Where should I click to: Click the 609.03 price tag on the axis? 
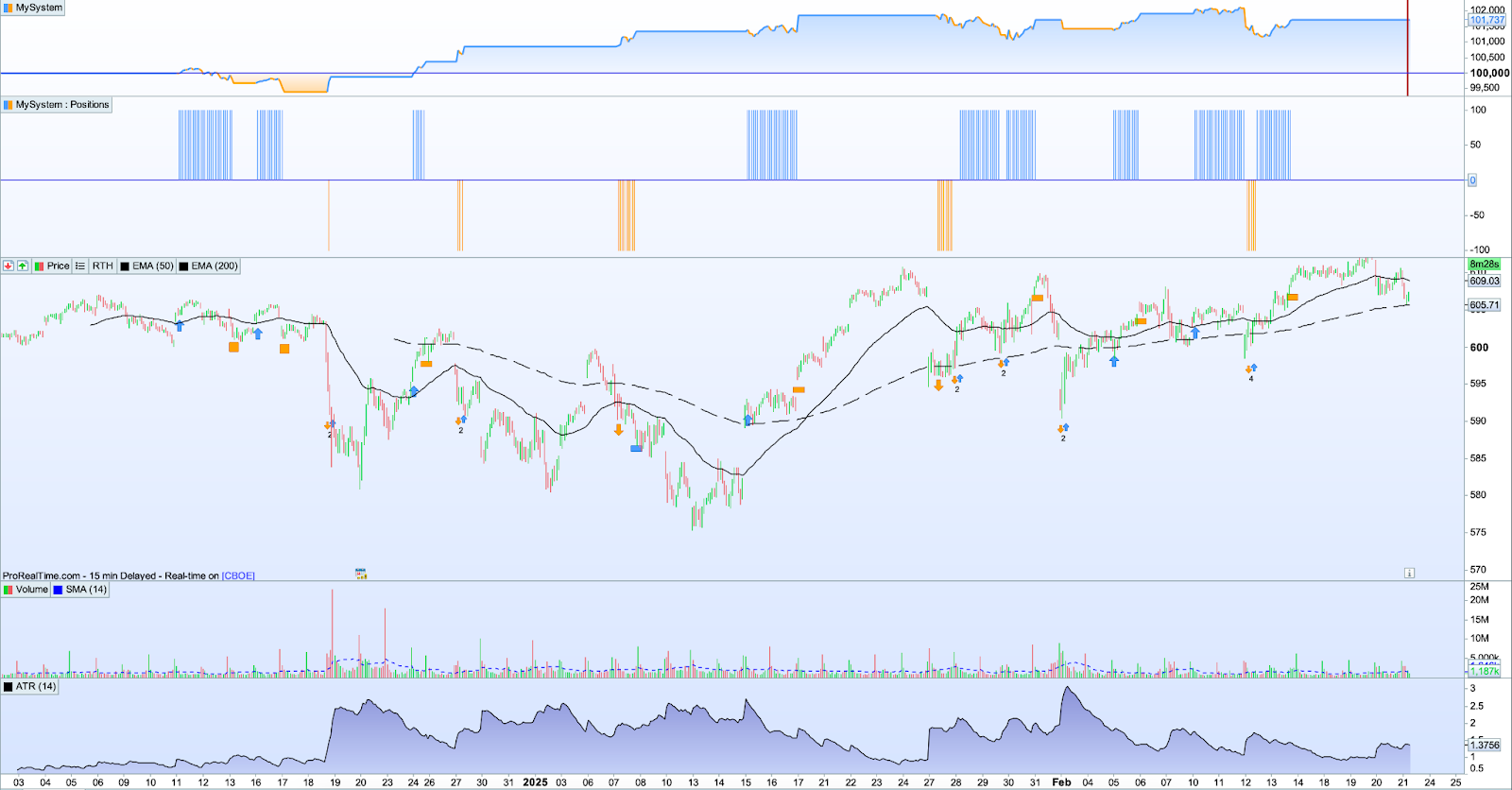pyautogui.click(x=1485, y=281)
